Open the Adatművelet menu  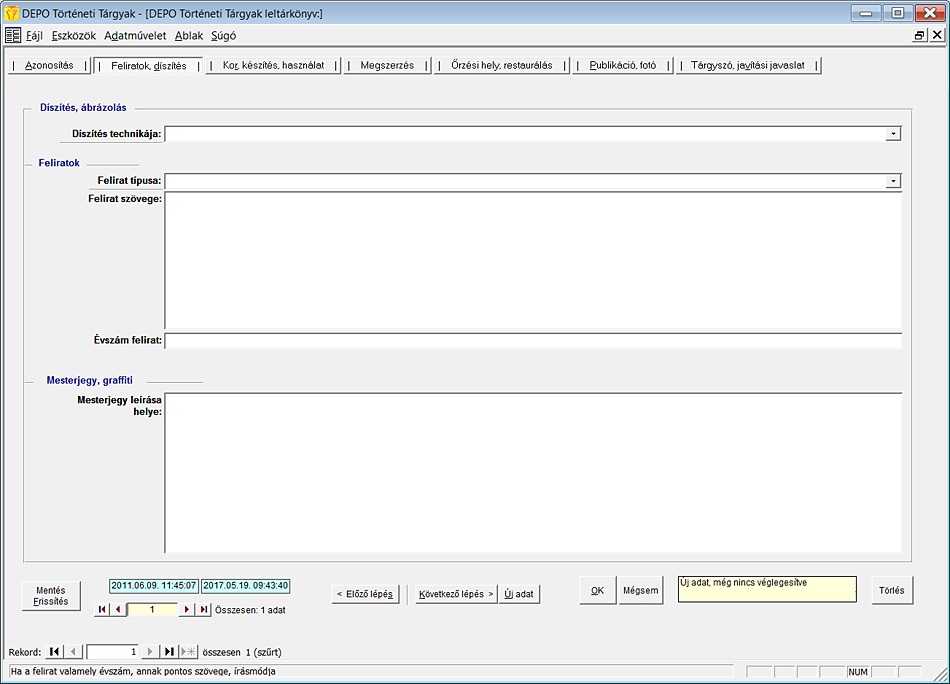(135, 35)
